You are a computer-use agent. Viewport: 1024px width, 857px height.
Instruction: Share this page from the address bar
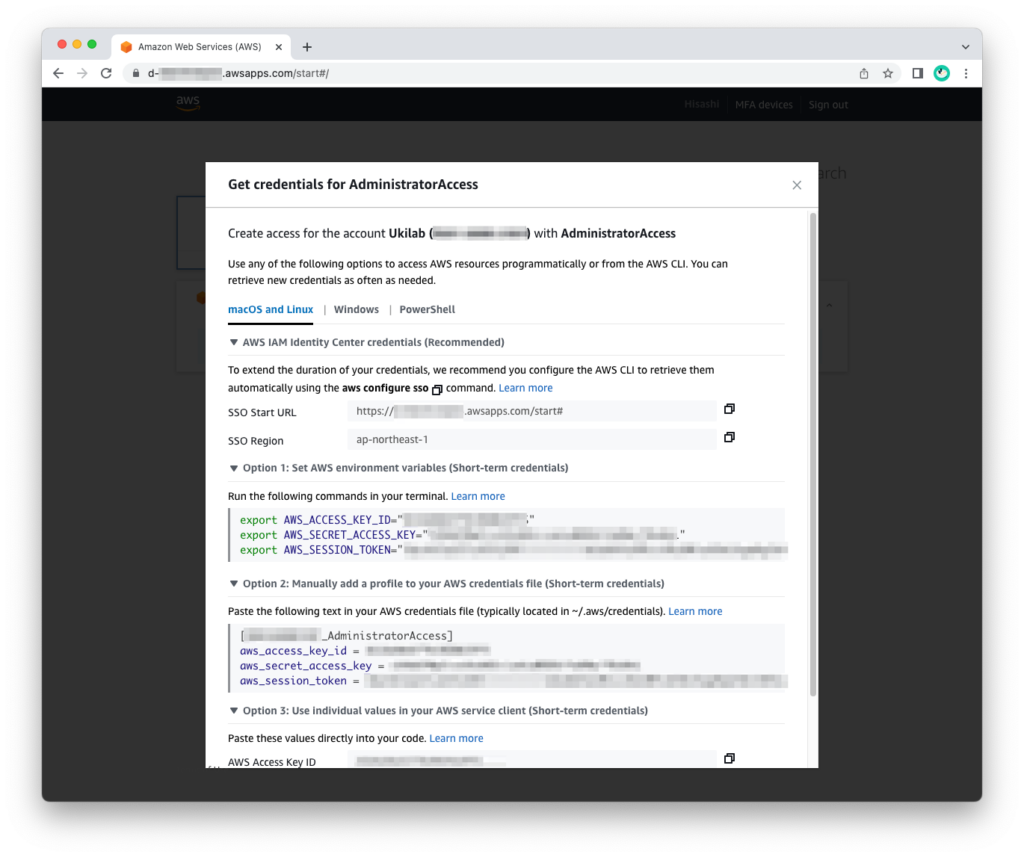[864, 73]
